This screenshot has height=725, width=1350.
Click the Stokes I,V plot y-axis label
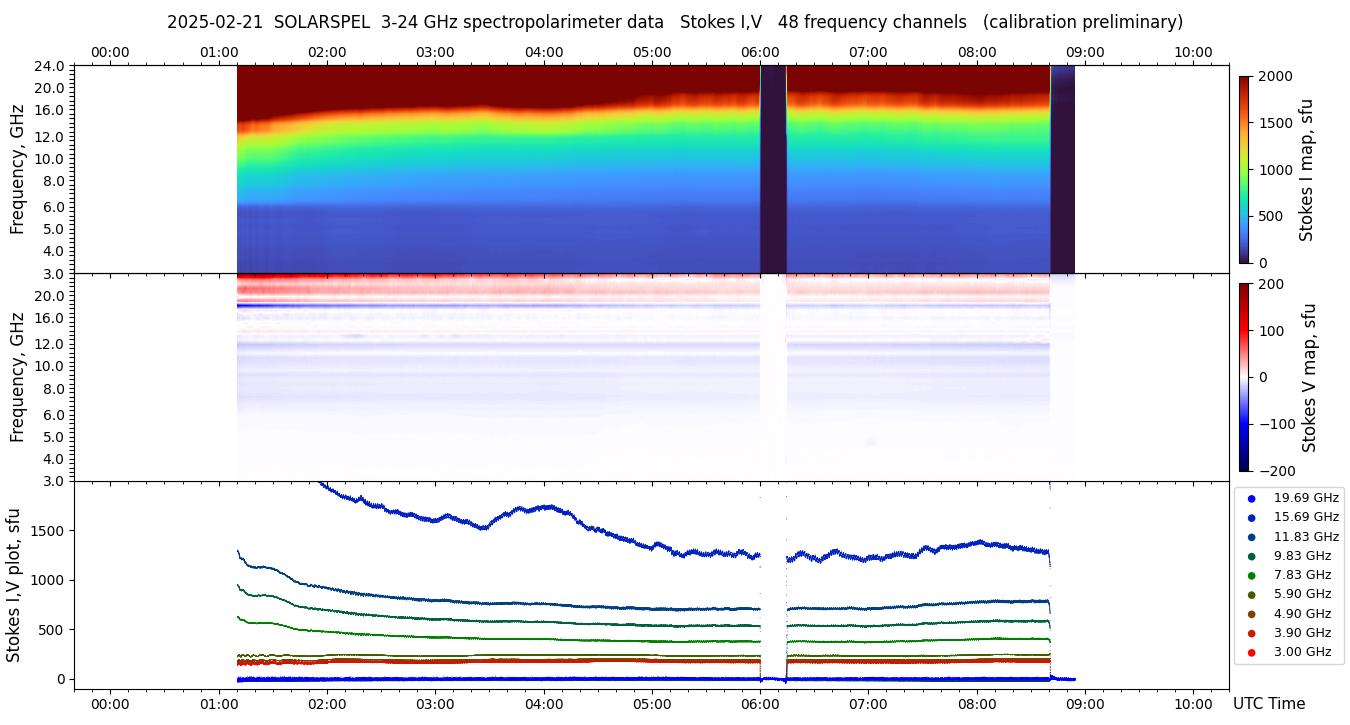click(x=14, y=585)
